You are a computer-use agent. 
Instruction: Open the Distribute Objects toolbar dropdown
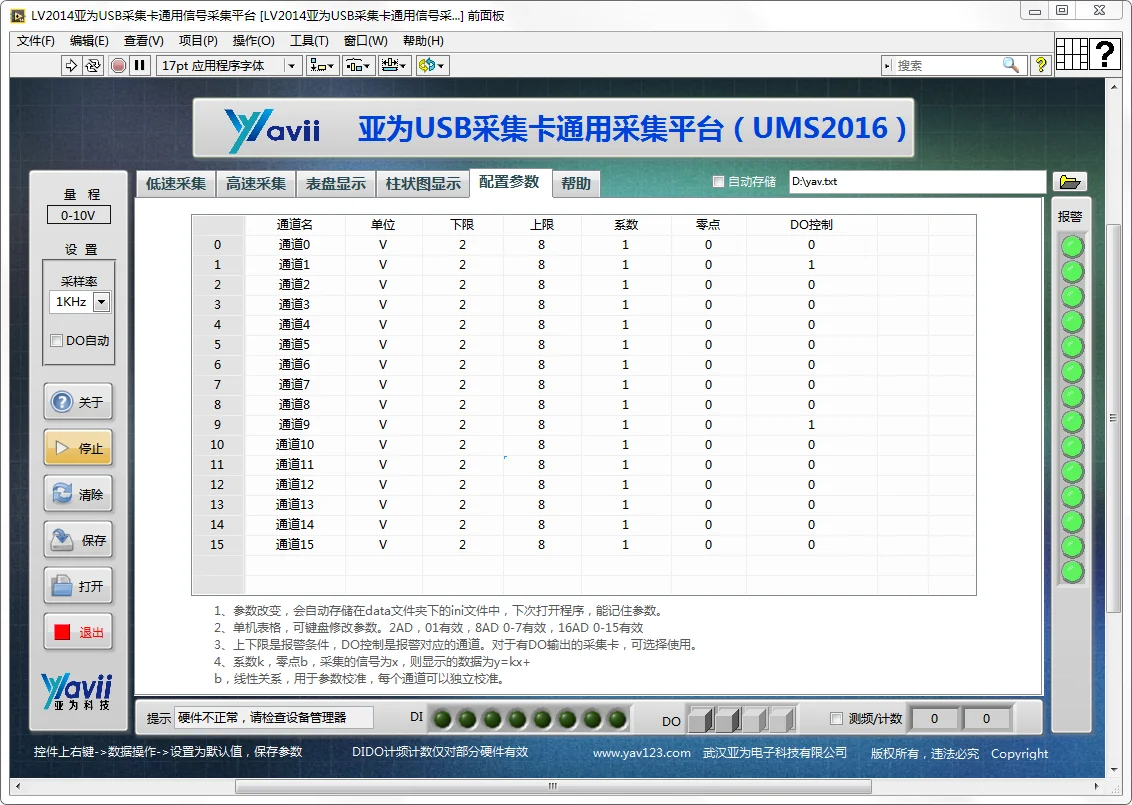tap(358, 66)
